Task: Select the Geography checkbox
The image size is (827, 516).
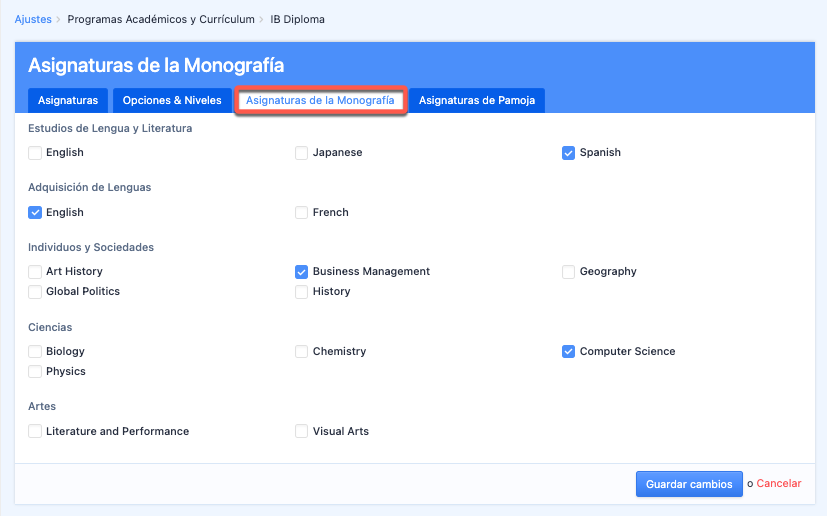Action: [x=569, y=272]
